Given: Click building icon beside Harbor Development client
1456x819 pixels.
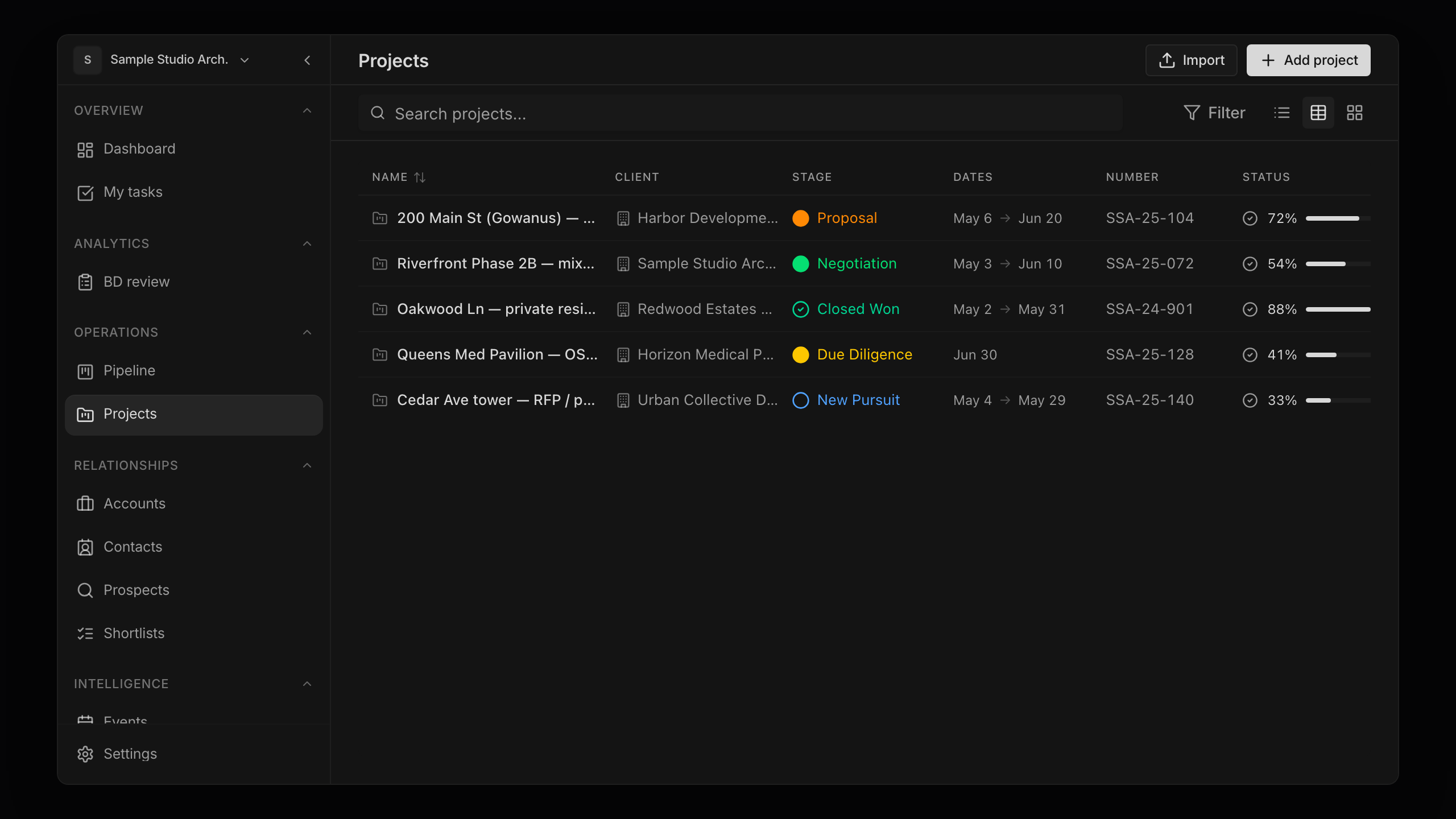Looking at the screenshot, I should (x=623, y=218).
